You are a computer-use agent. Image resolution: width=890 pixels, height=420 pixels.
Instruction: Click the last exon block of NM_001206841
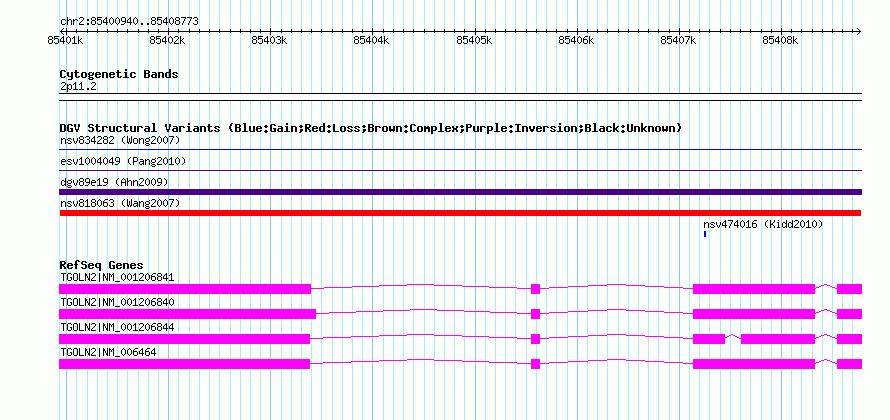click(x=850, y=289)
